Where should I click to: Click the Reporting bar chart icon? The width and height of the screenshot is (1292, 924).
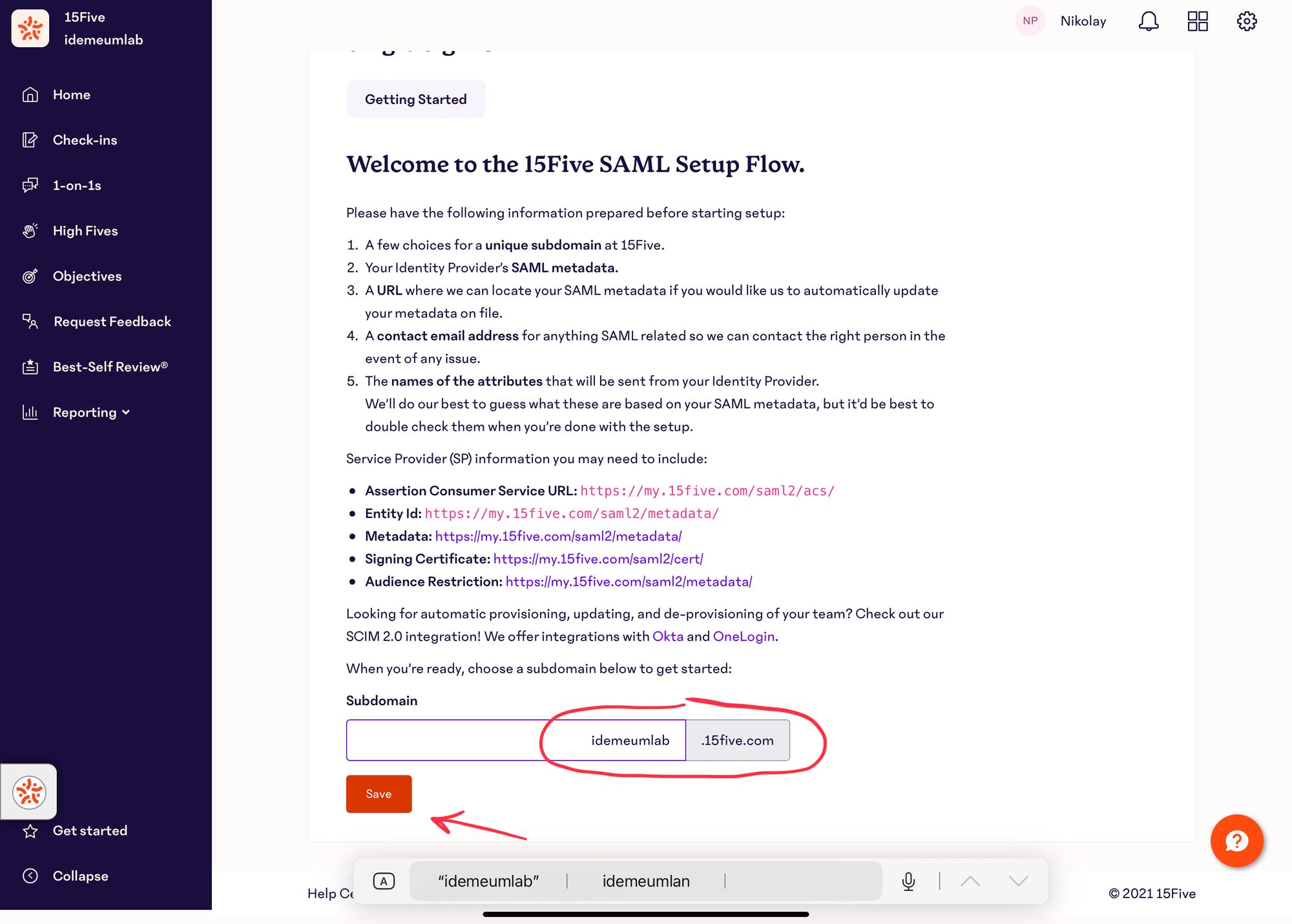(30, 412)
